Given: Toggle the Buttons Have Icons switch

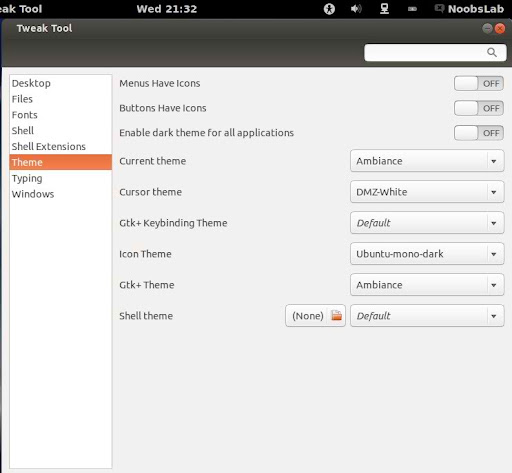Looking at the screenshot, I should 479,108.
